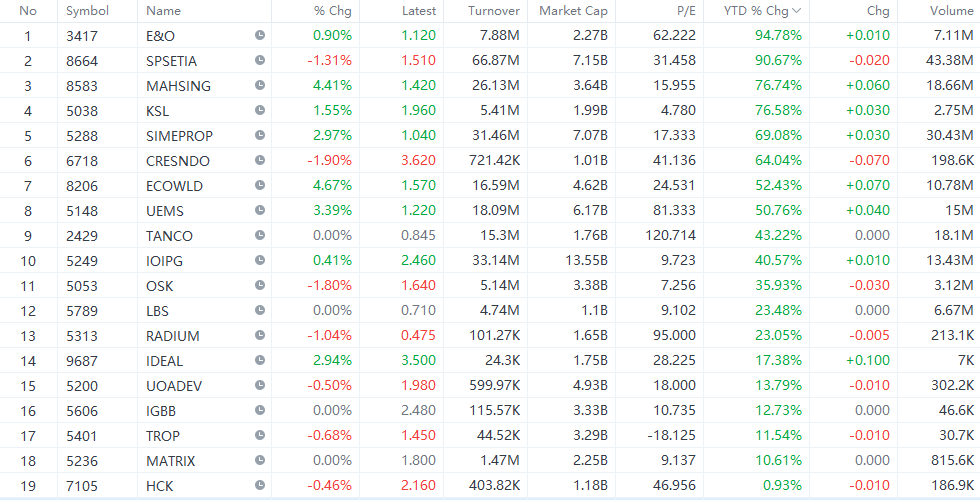980x500 pixels.
Task: Click LBS latest price 0.710
Action: click(x=419, y=311)
